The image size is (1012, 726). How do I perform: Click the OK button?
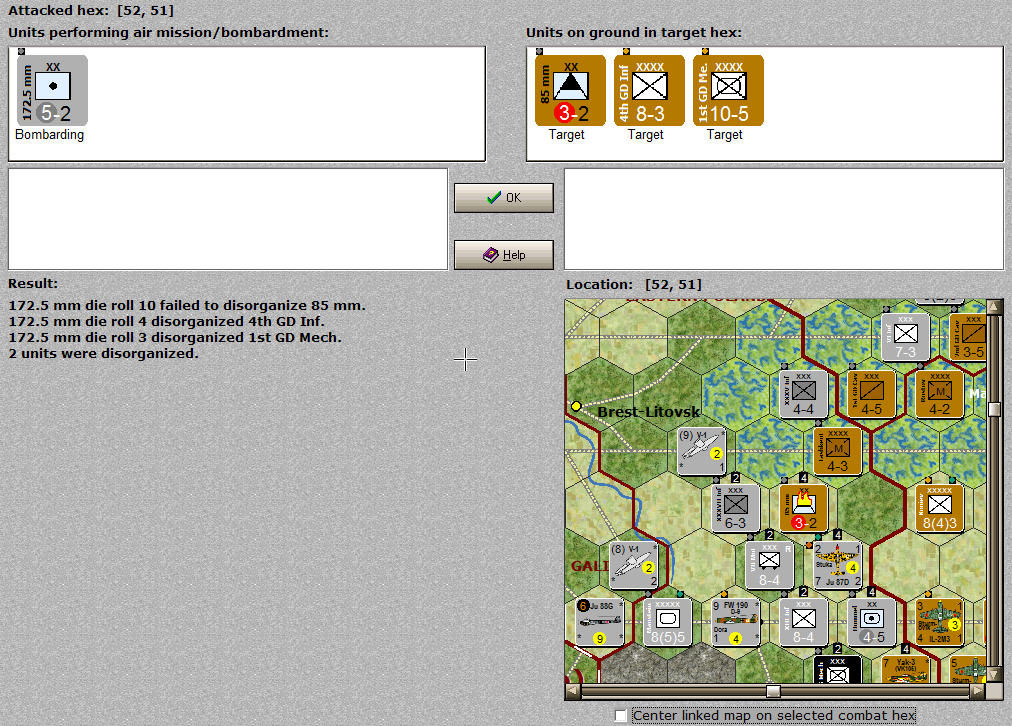[x=503, y=197]
